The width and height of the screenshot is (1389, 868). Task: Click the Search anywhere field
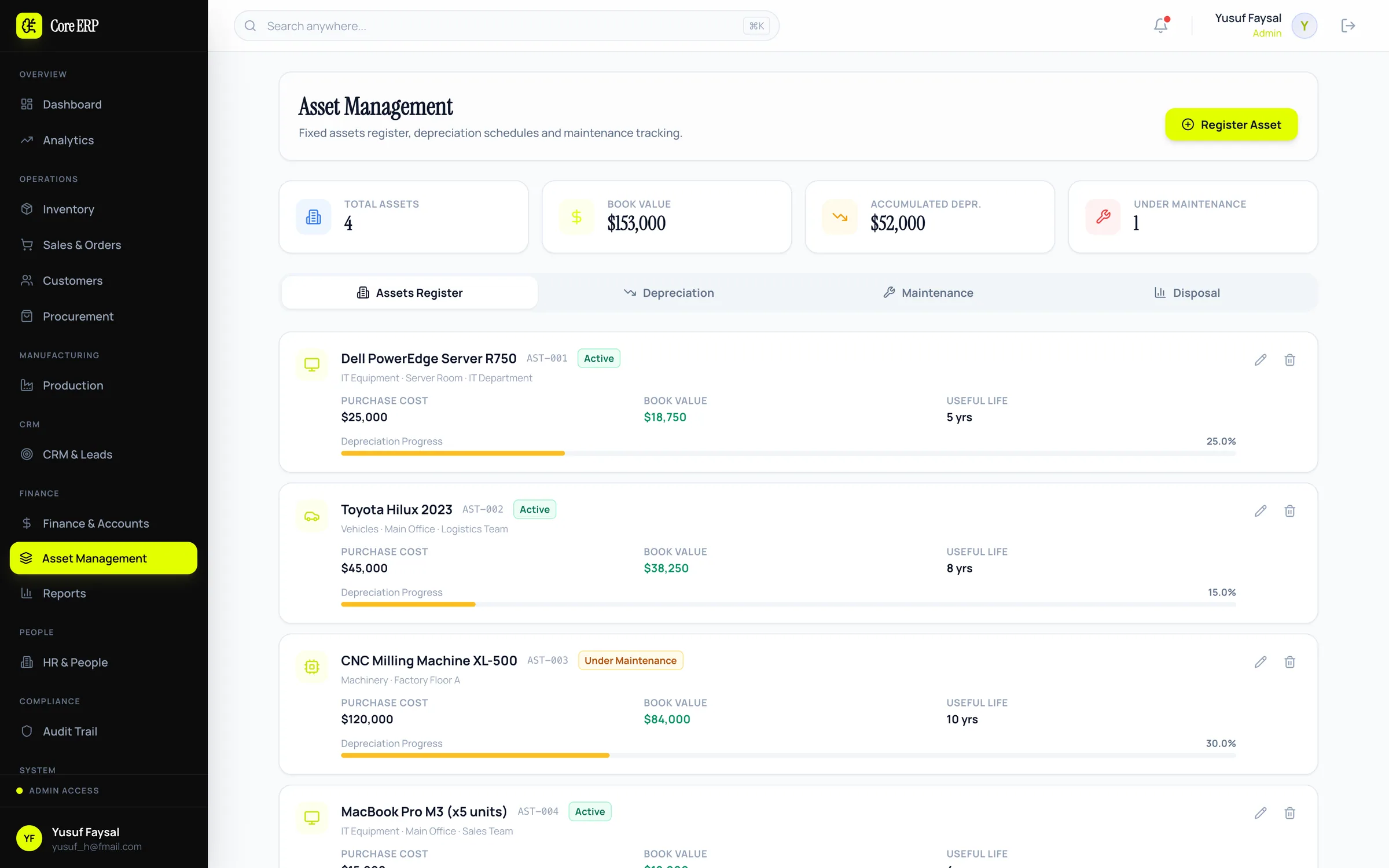[x=506, y=25]
